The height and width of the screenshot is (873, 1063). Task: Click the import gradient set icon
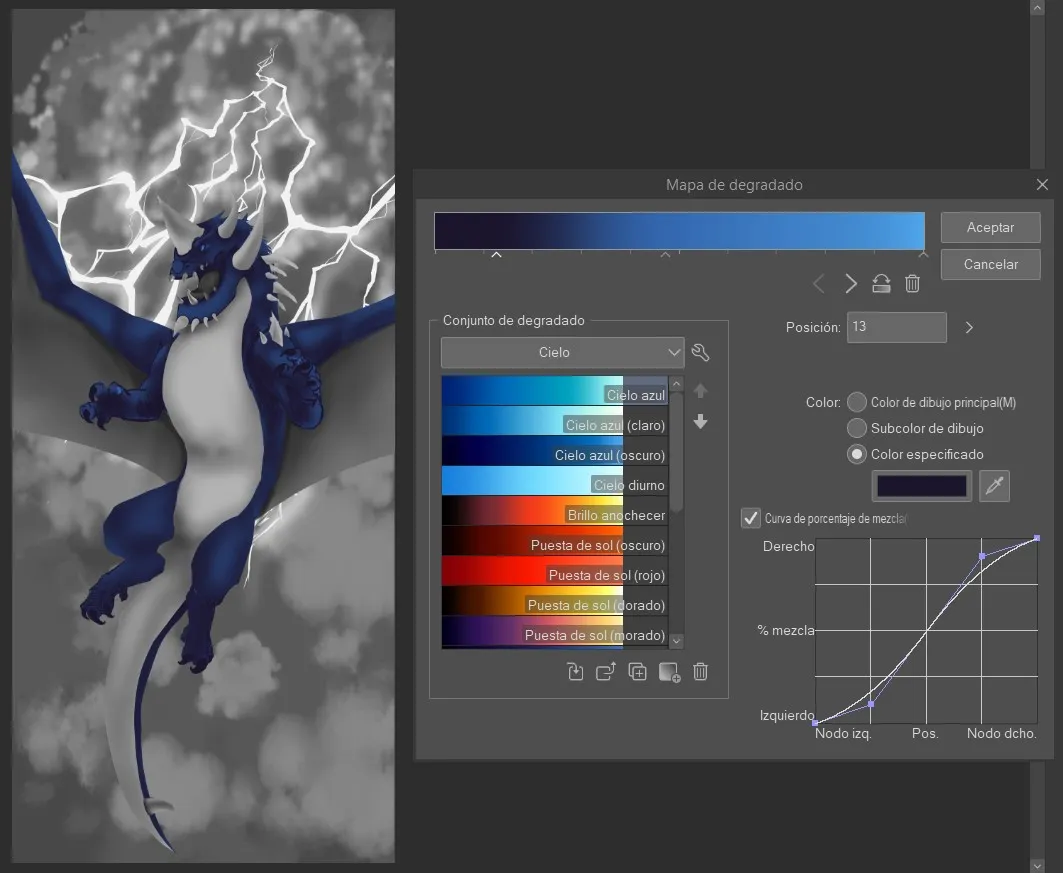(x=575, y=672)
